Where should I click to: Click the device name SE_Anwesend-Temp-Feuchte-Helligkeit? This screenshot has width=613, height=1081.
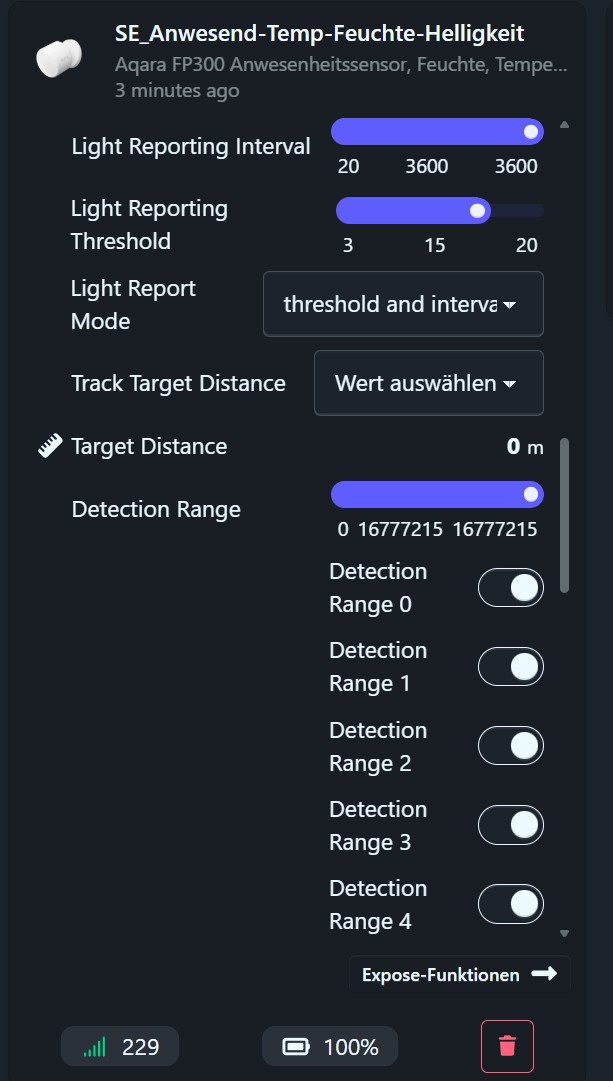[x=320, y=34]
